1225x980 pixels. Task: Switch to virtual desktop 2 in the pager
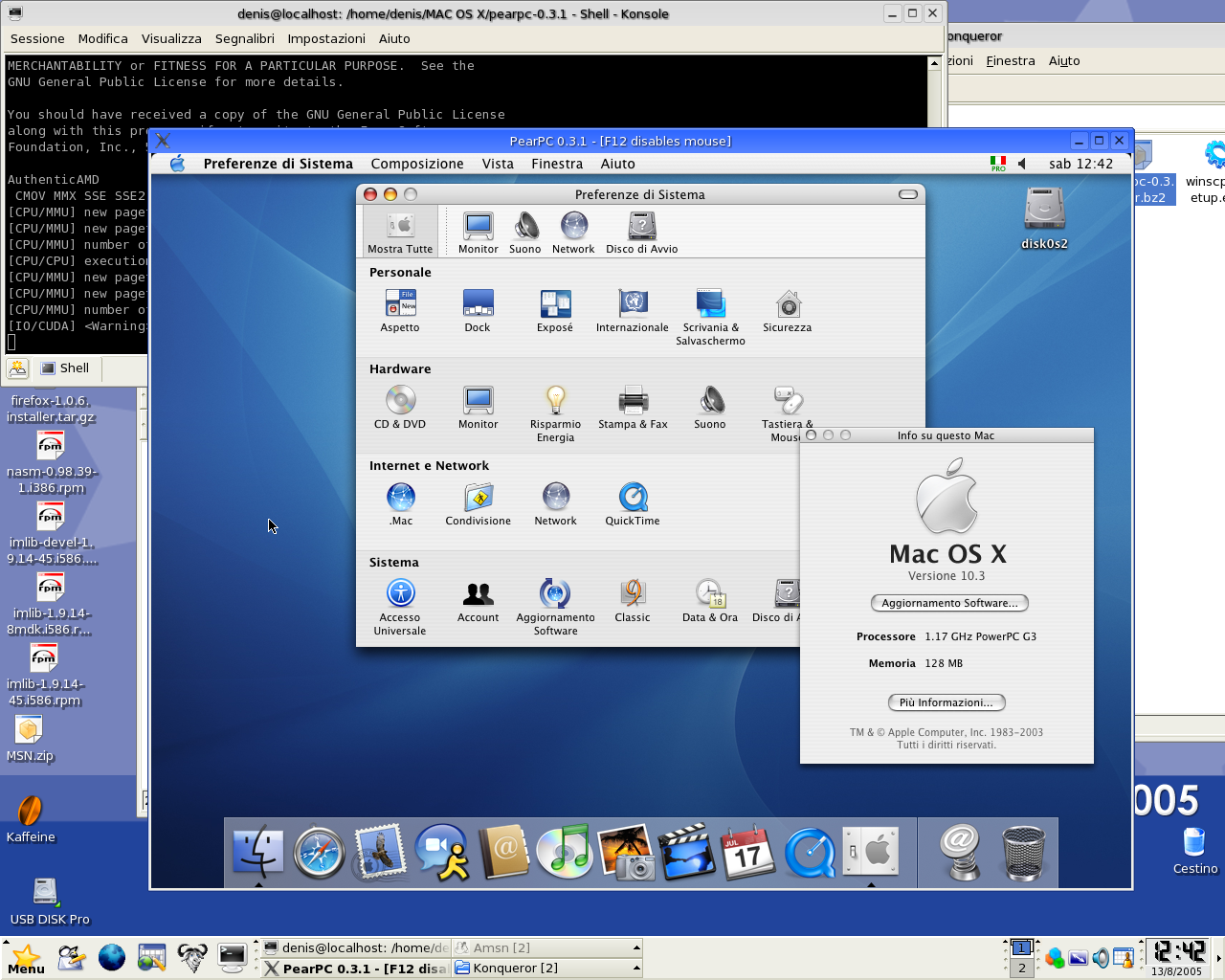(1021, 968)
